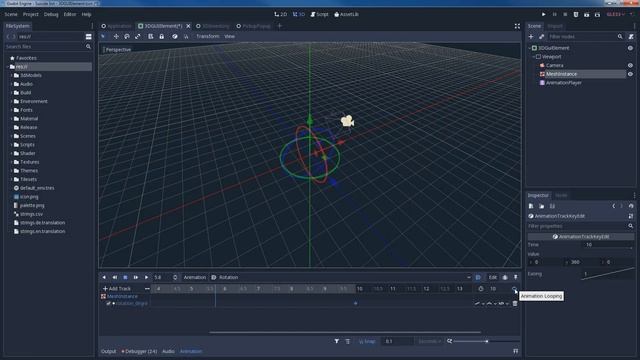
Task: Select strings.csv file in FileSystem
Action: click(31, 214)
